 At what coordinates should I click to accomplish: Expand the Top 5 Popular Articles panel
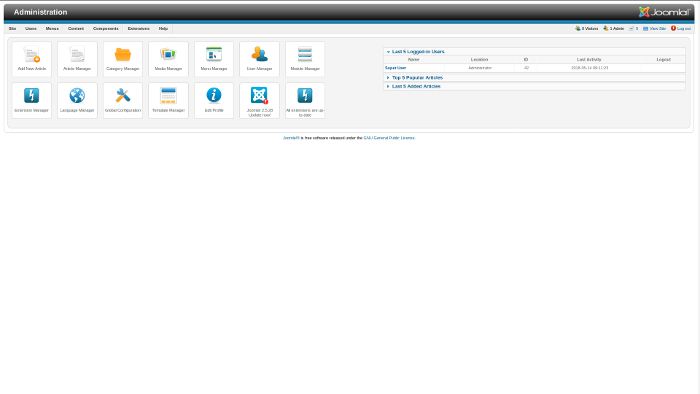[417, 78]
